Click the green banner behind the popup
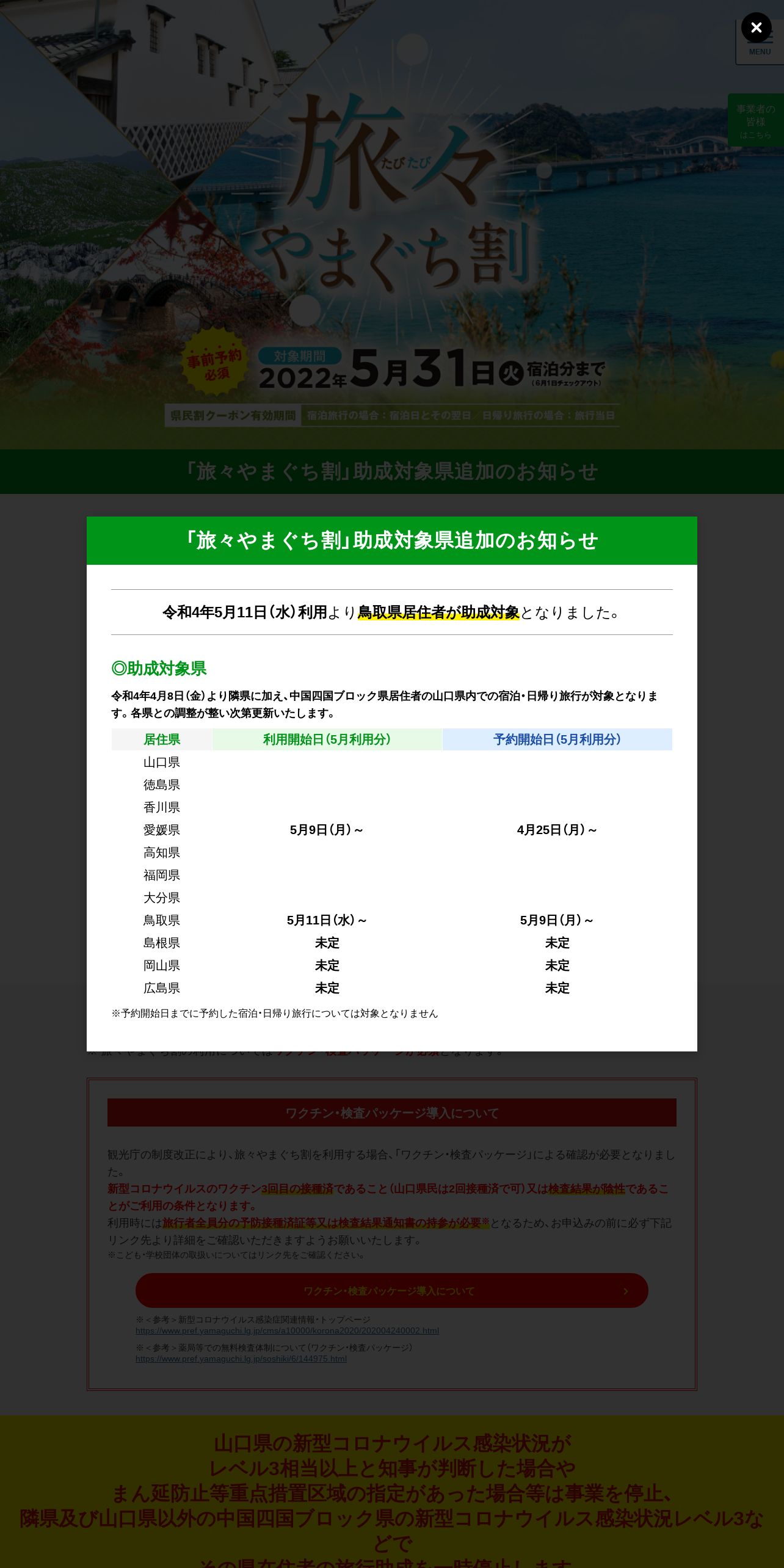The image size is (784, 1568). [392, 471]
